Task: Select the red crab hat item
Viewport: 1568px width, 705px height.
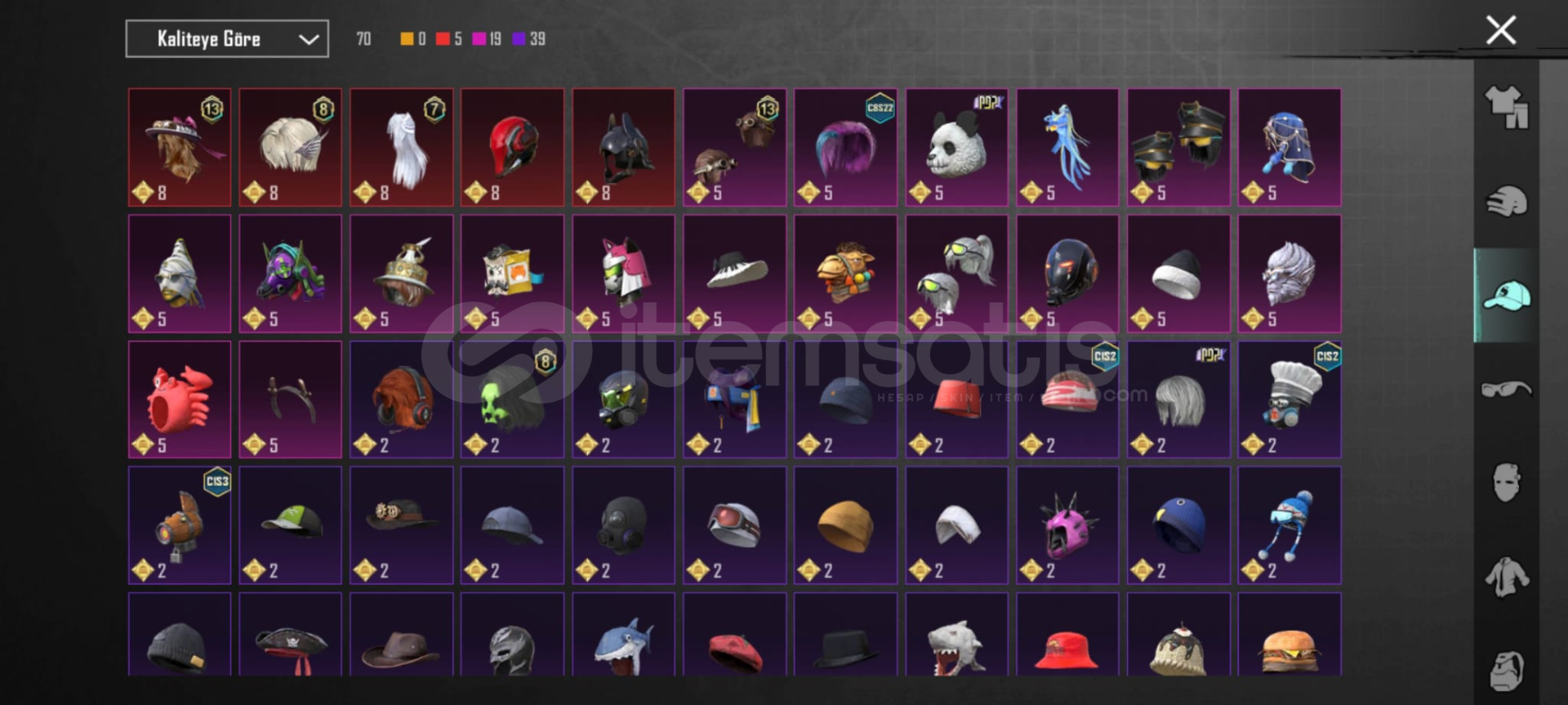Action: pos(179,399)
